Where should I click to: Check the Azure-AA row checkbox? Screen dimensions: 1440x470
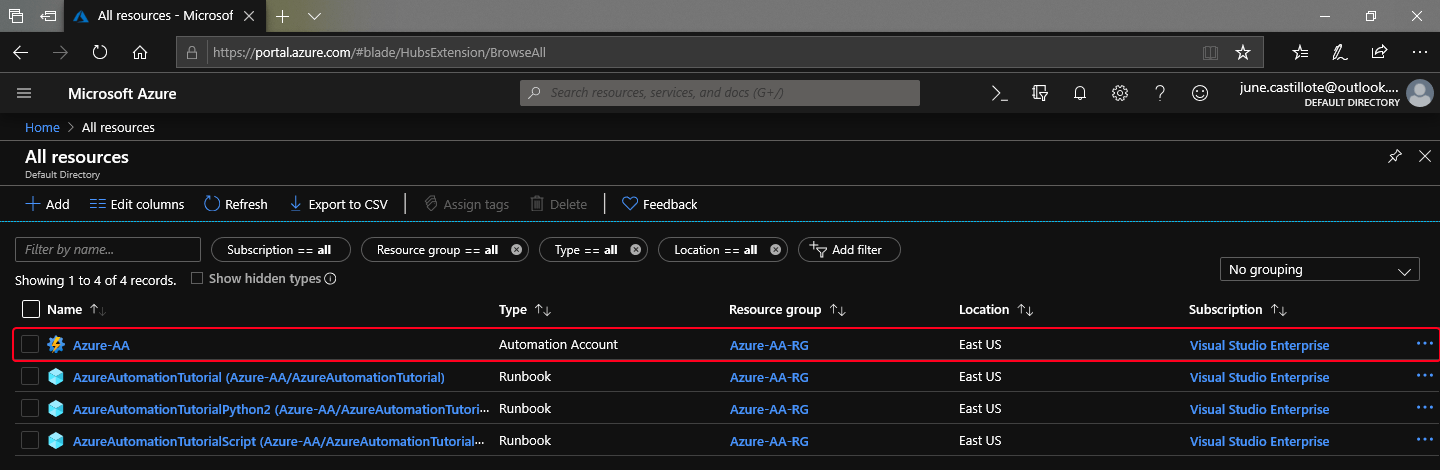point(30,345)
